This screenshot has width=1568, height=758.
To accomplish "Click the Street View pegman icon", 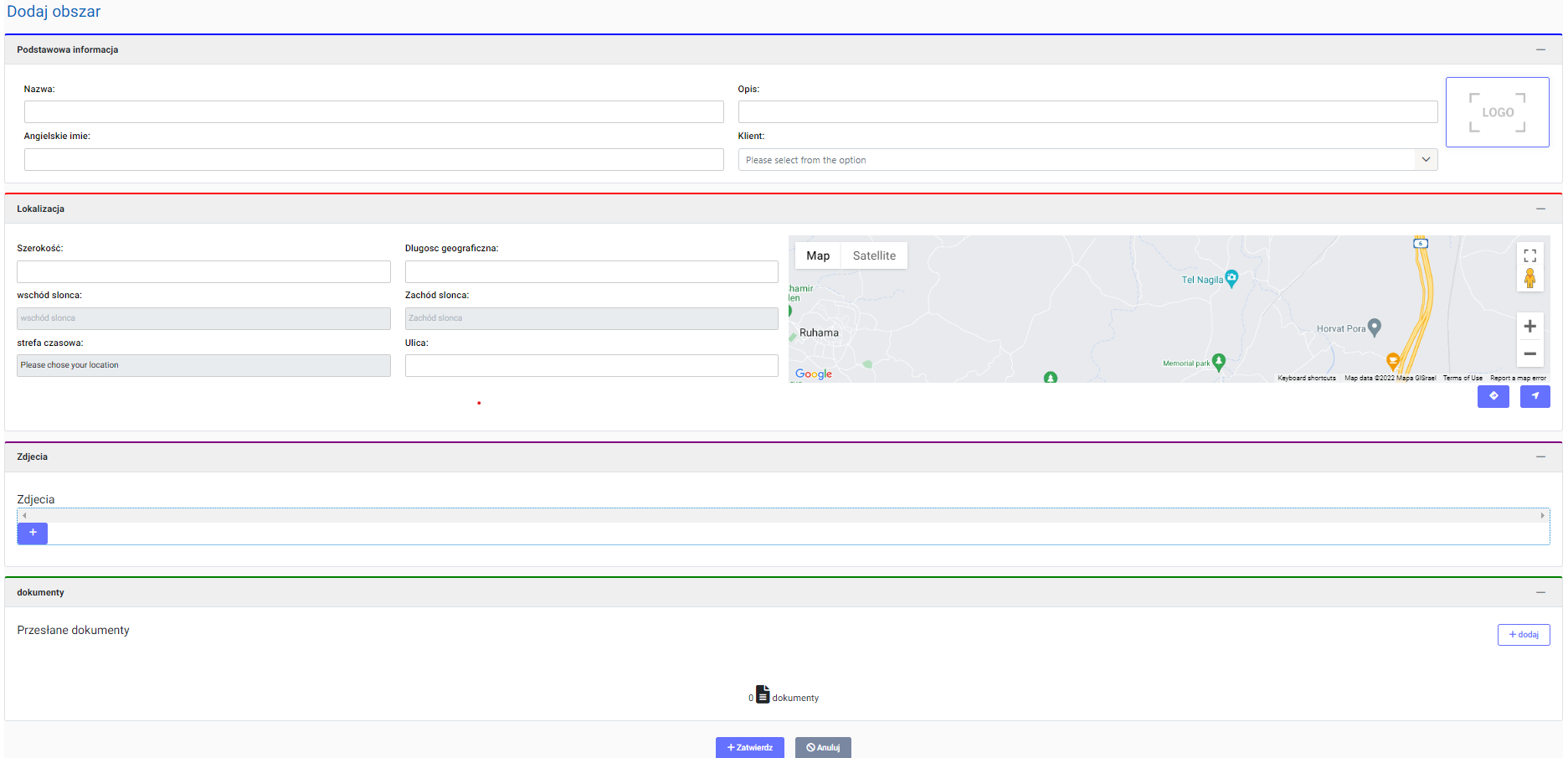I will click(x=1529, y=279).
